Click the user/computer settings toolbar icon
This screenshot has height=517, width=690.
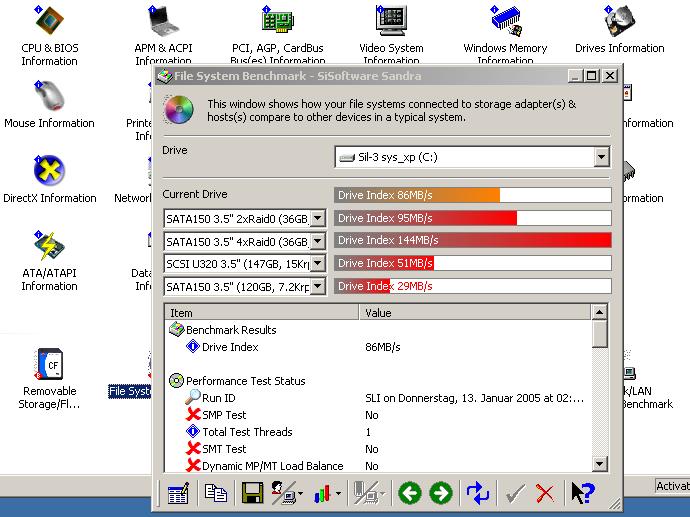pos(283,493)
